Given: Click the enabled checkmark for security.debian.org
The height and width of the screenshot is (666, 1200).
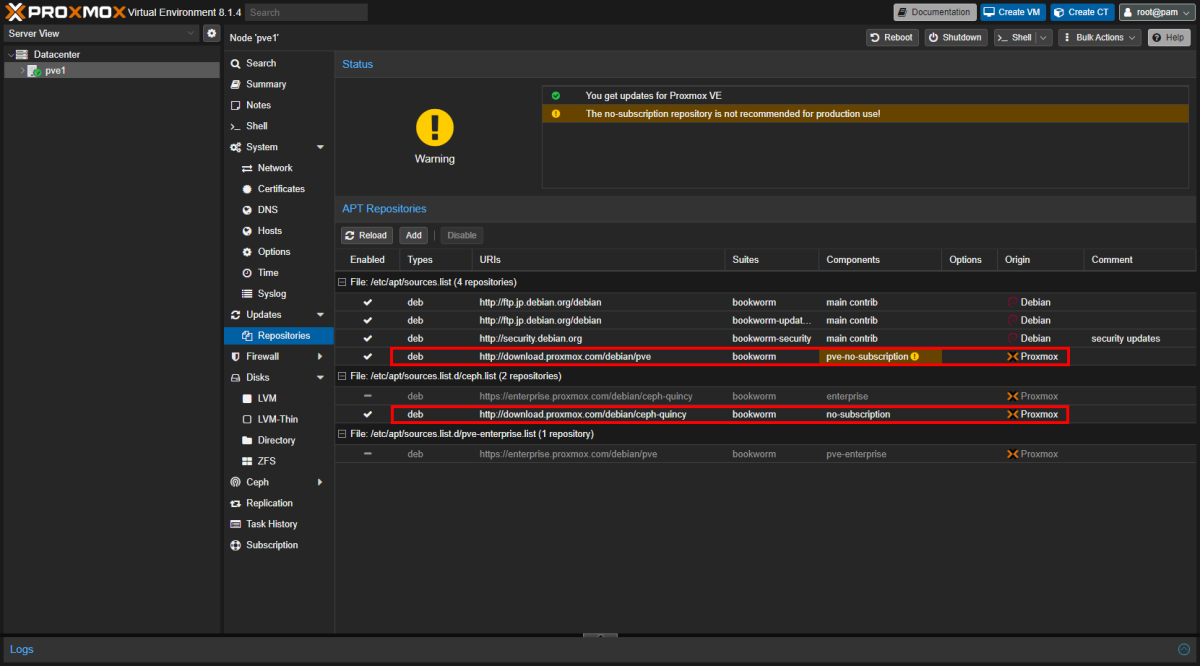Looking at the screenshot, I should pos(367,339).
